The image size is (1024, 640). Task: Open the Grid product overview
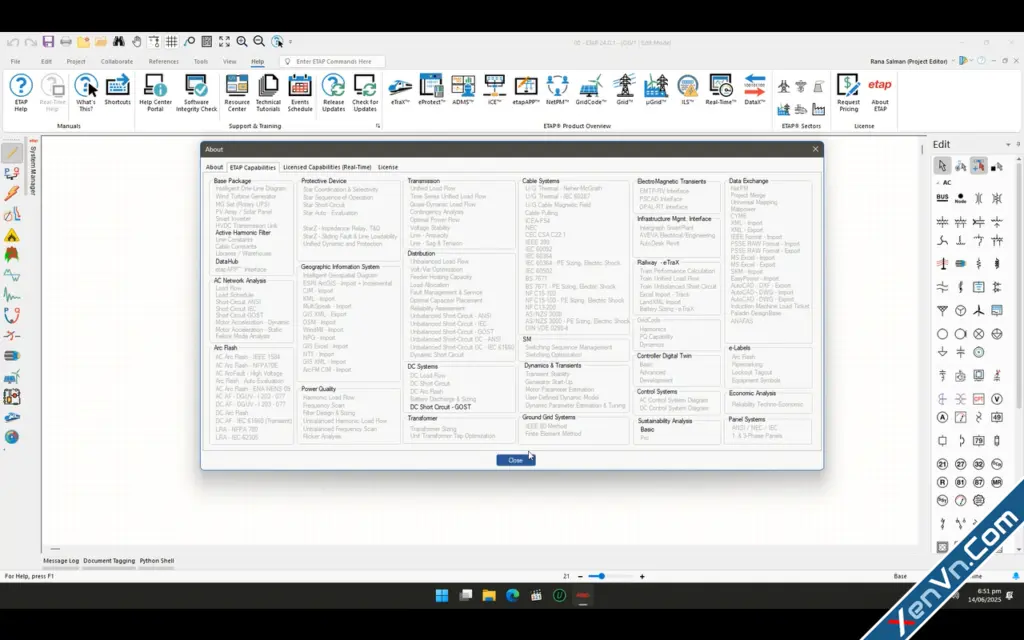(x=624, y=89)
